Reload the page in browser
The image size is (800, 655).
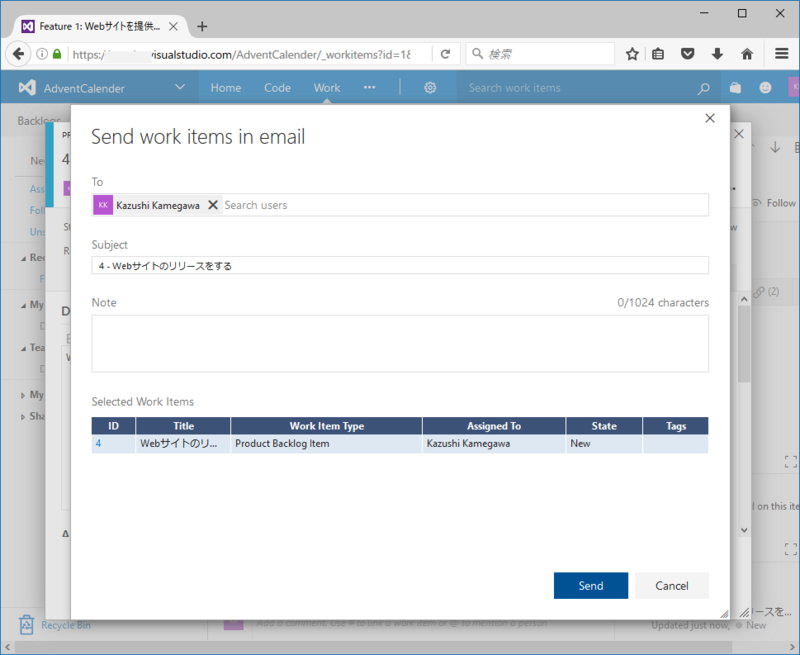click(445, 54)
